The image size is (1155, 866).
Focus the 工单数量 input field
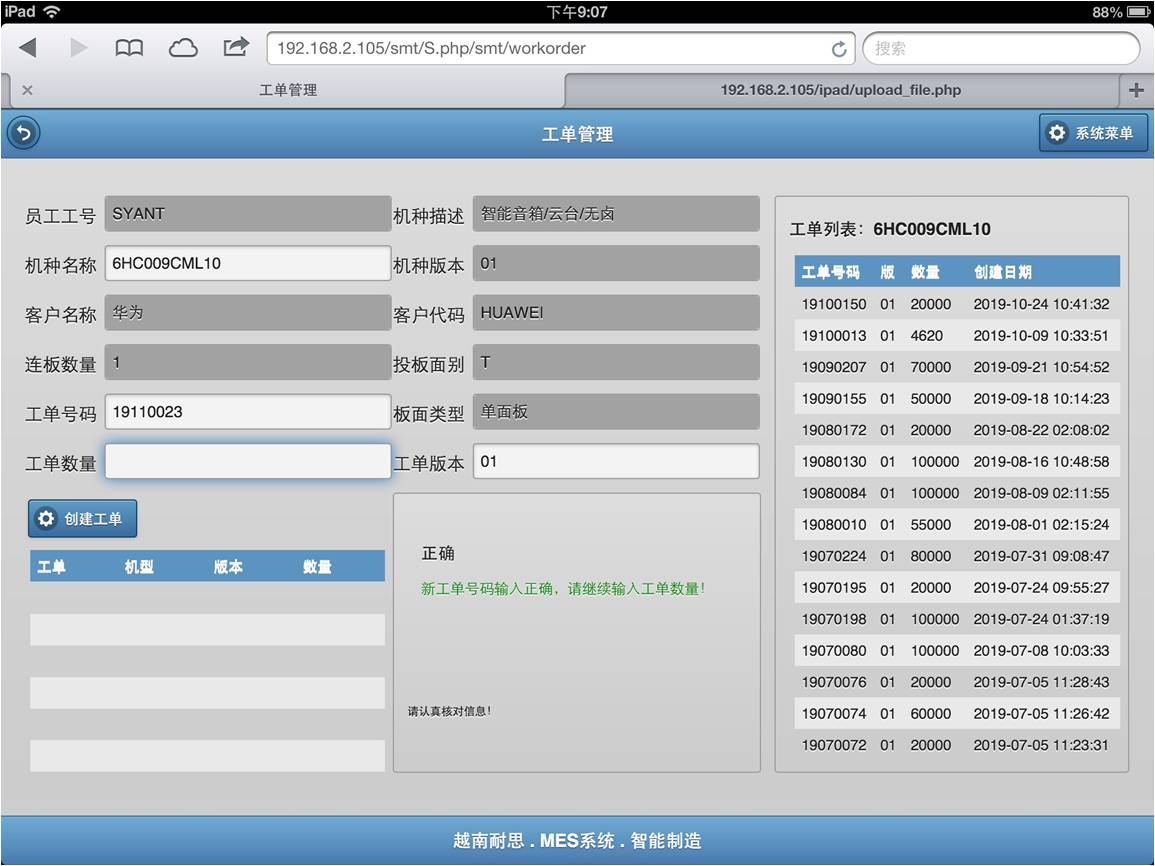click(x=247, y=462)
